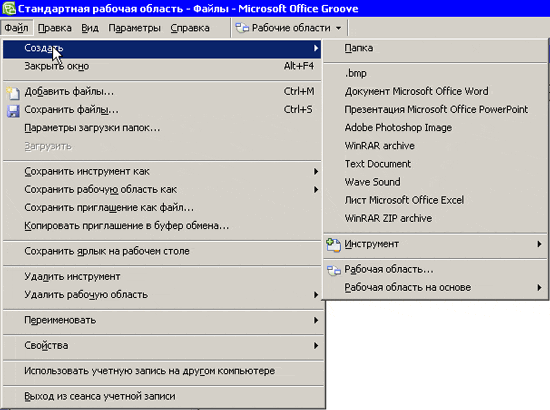Click Закрыть окно menu item
The height and width of the screenshot is (410, 550).
point(162,66)
